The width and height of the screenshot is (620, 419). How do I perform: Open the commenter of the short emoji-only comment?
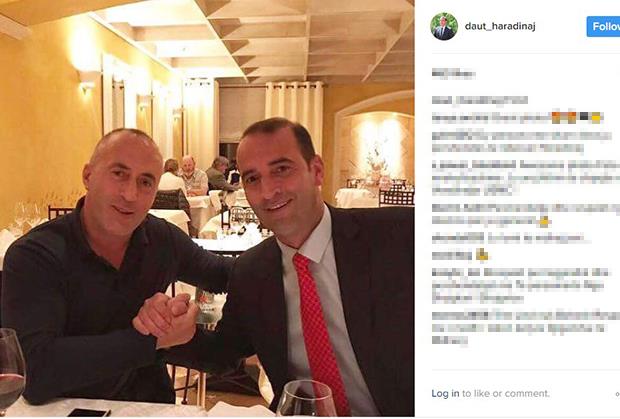click(452, 255)
